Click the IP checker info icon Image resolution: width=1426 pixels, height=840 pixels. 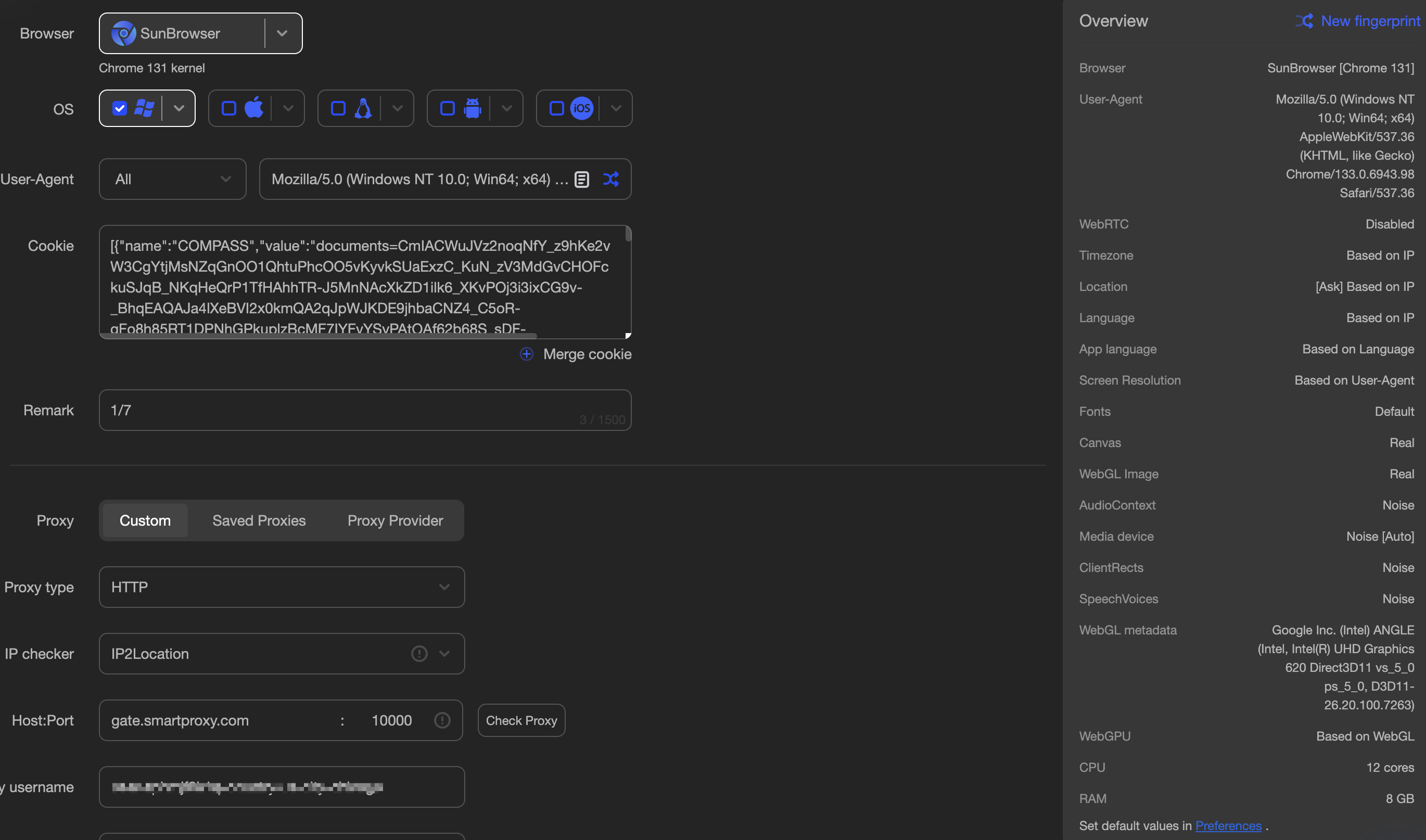tap(419, 654)
